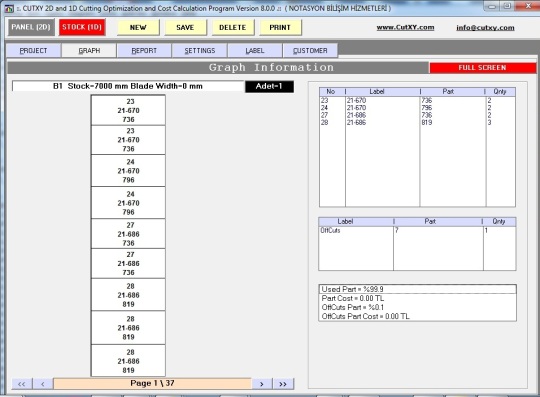Select STOCK (1D) mode button
This screenshot has width=540, height=397.
click(82, 27)
